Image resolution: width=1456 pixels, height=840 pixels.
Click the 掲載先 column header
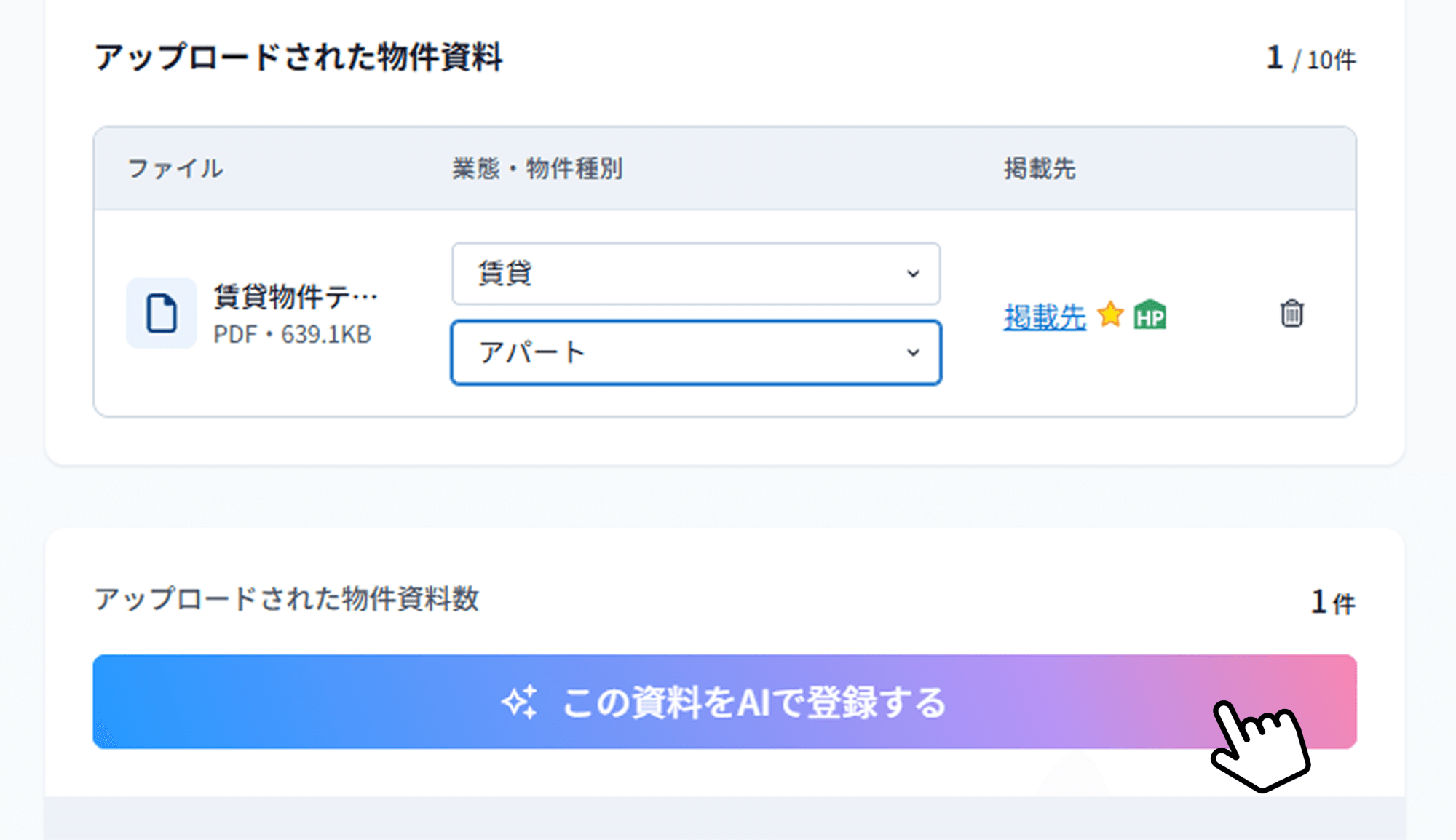1040,169
